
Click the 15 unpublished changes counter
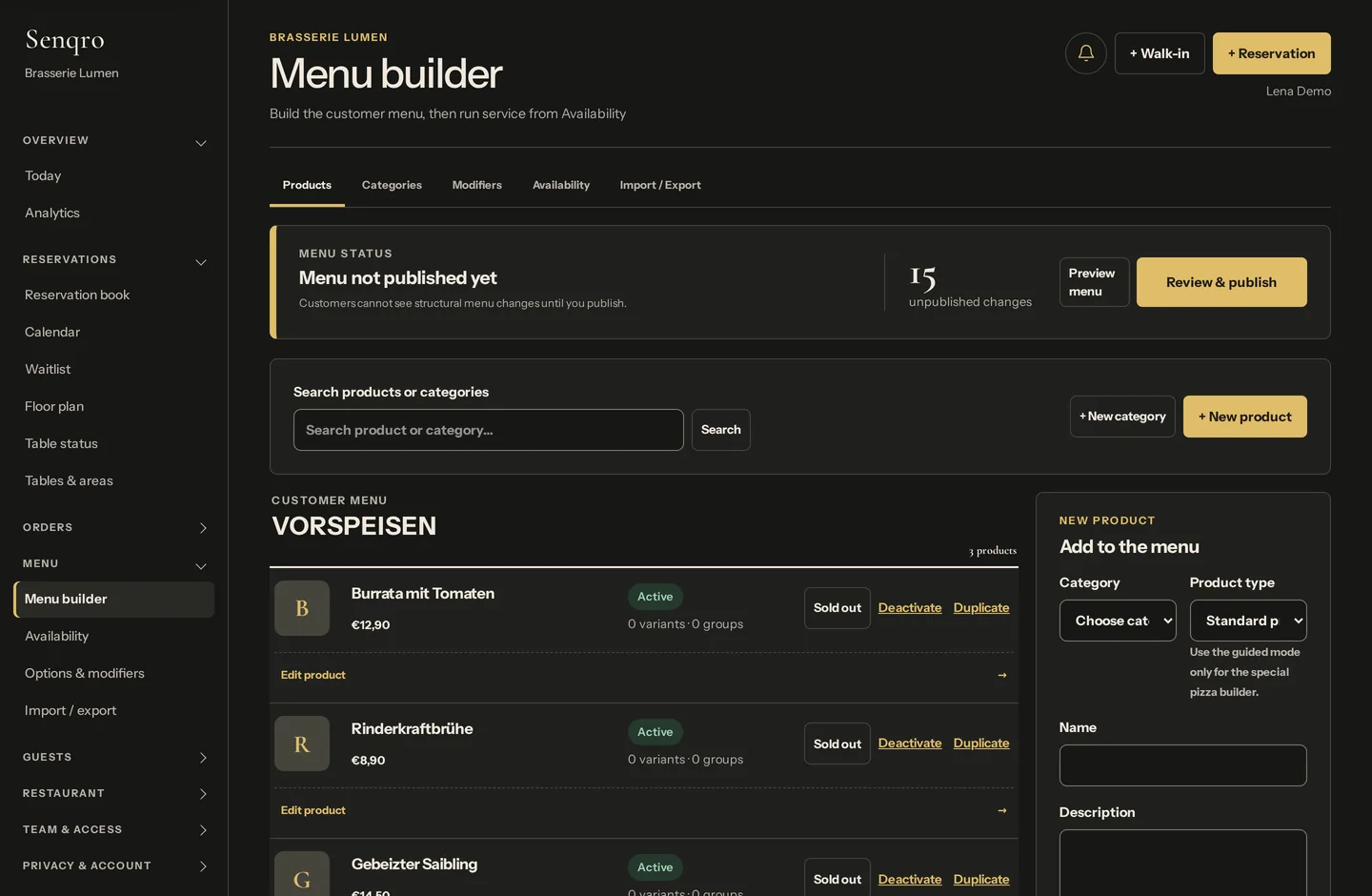click(970, 285)
